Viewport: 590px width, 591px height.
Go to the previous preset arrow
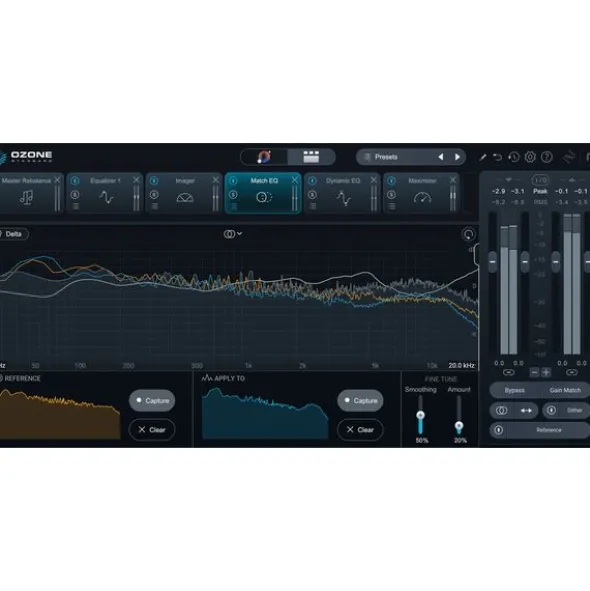click(x=440, y=157)
